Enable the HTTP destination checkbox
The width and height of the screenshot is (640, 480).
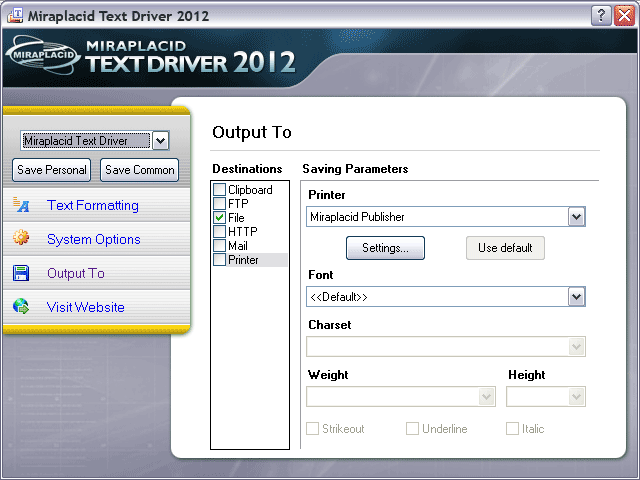pos(220,231)
